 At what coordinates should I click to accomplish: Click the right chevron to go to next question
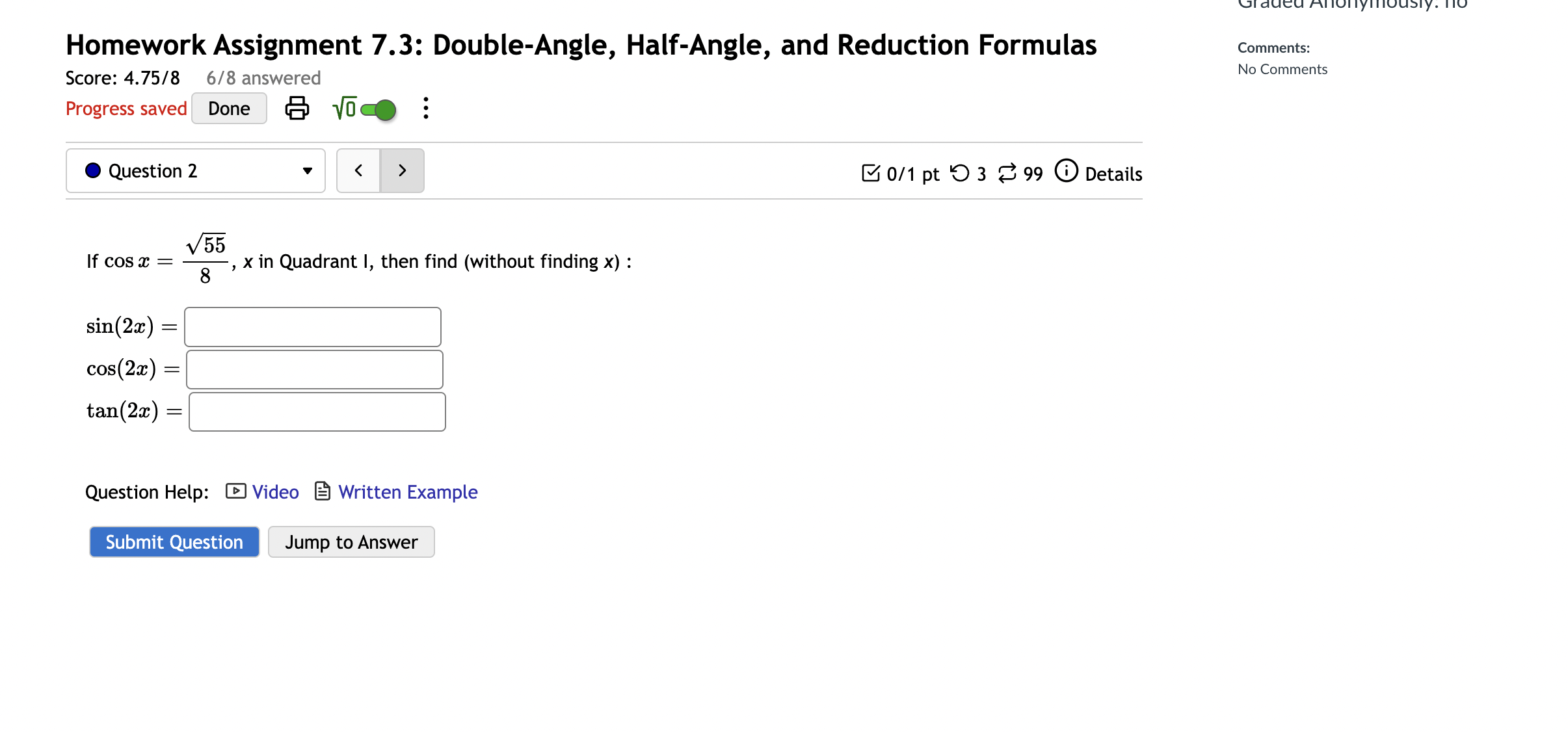[402, 170]
